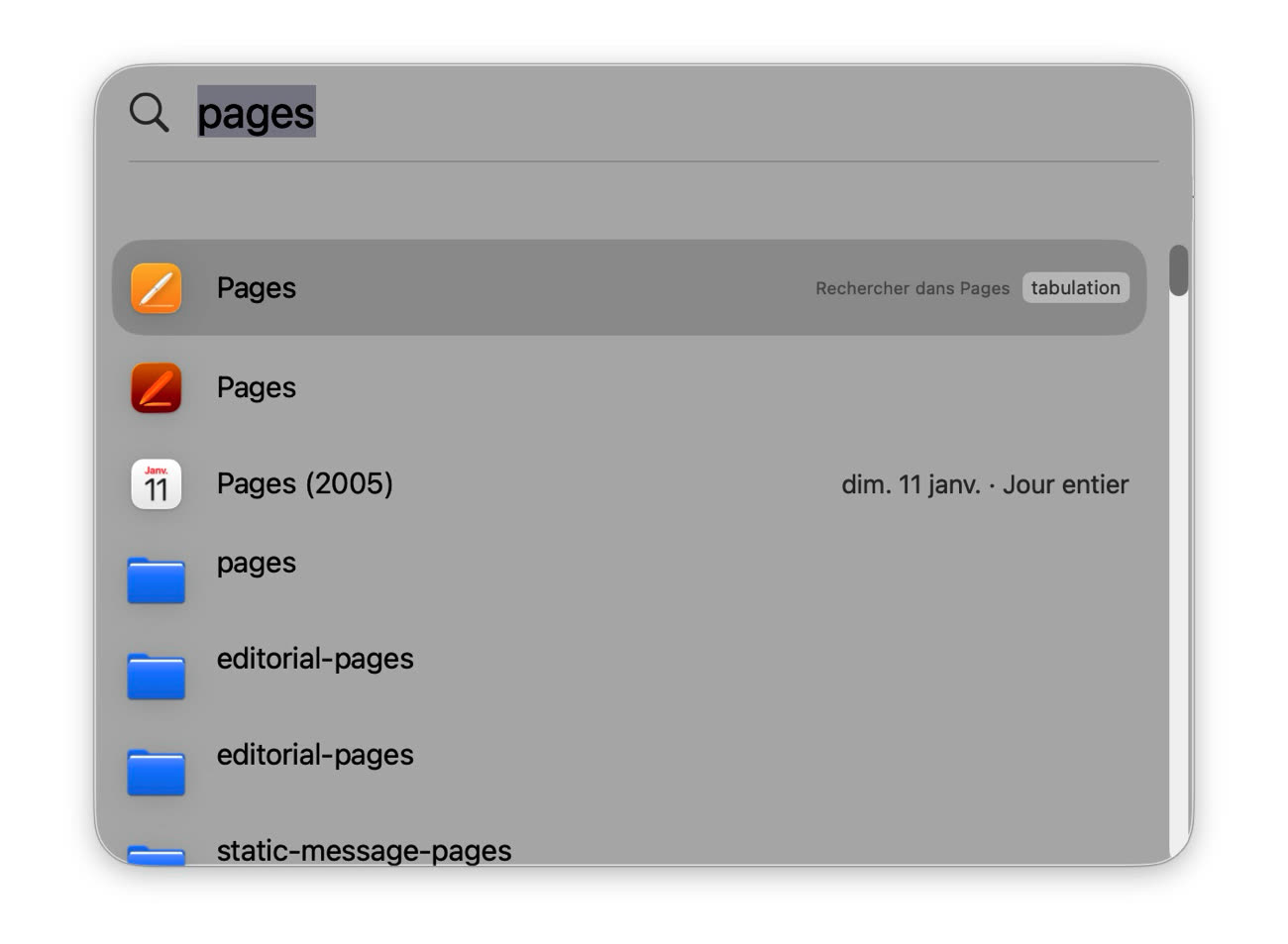Click 'dim. 11 janv. · Jour entier' date text
The image size is (1288, 944).
click(984, 484)
